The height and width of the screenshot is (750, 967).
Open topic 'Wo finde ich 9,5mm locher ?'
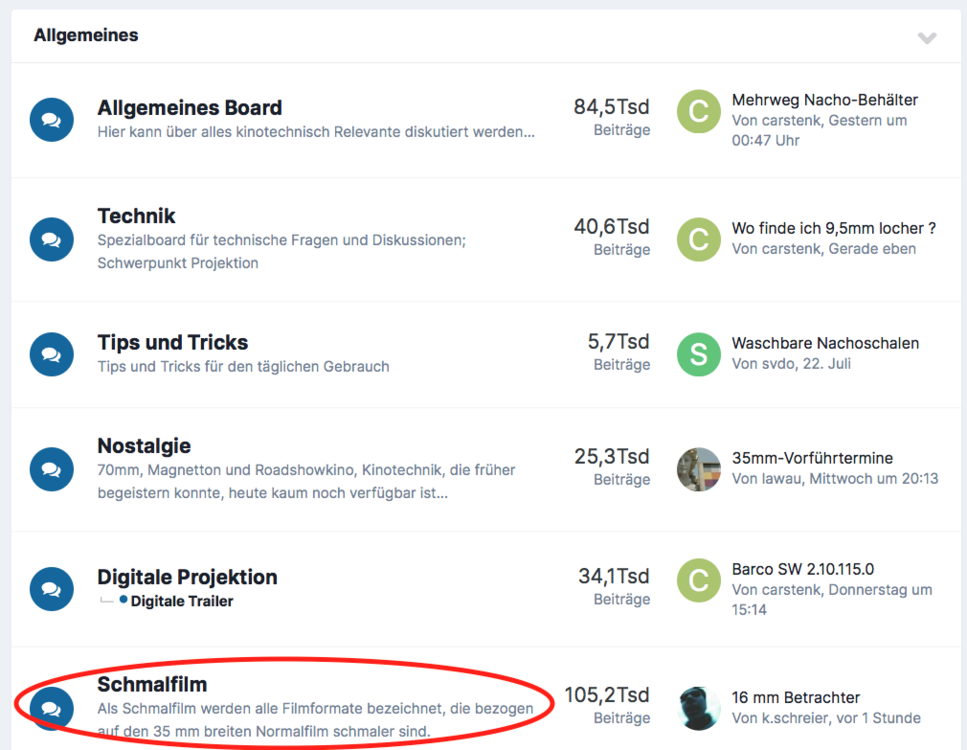pos(833,229)
